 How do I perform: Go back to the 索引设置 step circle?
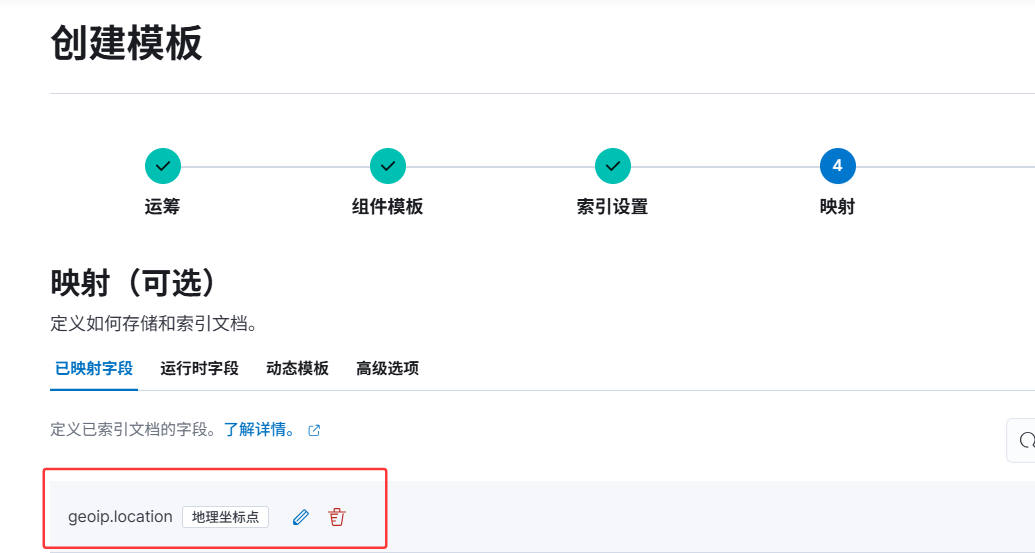tap(613, 166)
